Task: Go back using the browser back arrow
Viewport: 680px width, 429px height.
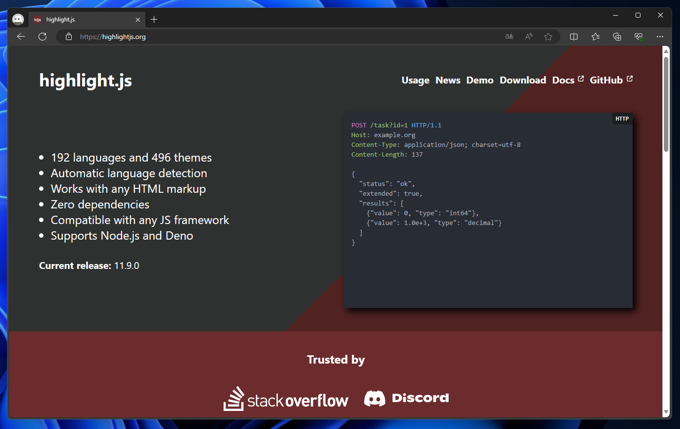Action: pos(21,37)
